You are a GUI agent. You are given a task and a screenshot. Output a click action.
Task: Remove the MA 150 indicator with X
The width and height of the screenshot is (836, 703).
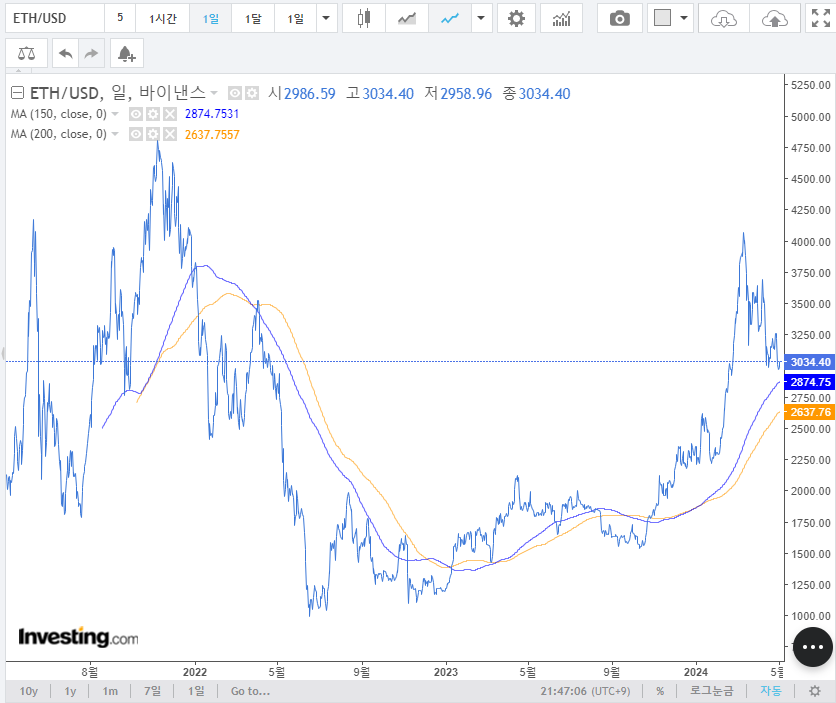170,114
